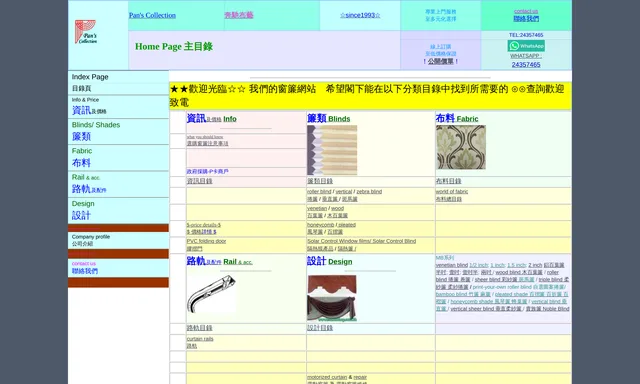Open the 1/2 inch venetian blind link
The height and width of the screenshot is (384, 640).
(x=478, y=265)
